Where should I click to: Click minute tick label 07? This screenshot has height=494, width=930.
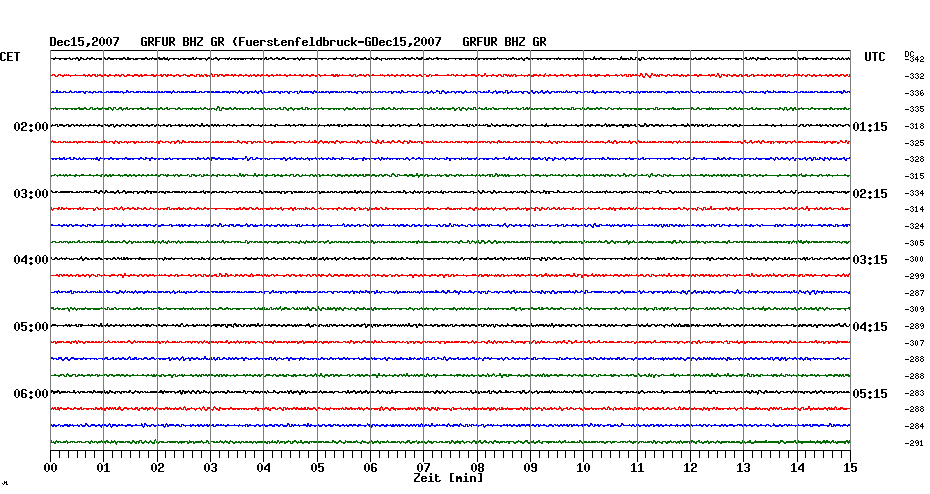point(423,468)
